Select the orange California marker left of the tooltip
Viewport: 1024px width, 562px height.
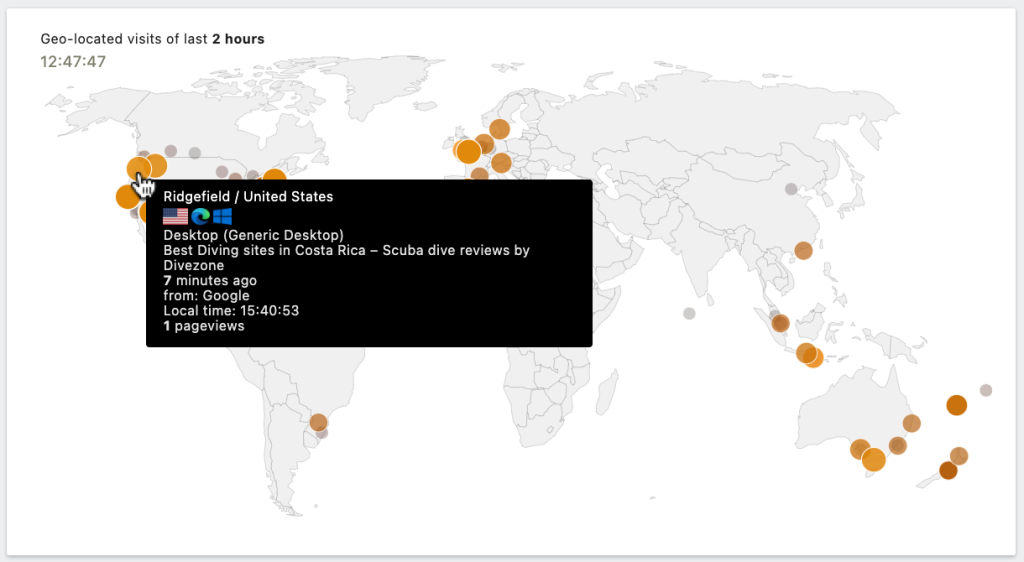[x=127, y=196]
